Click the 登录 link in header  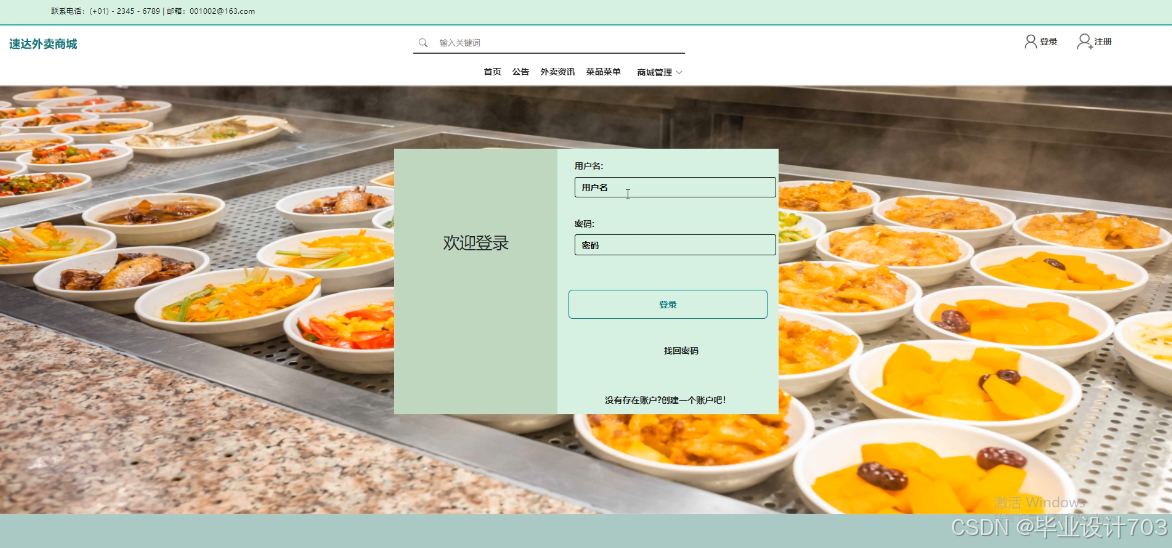pos(1049,42)
